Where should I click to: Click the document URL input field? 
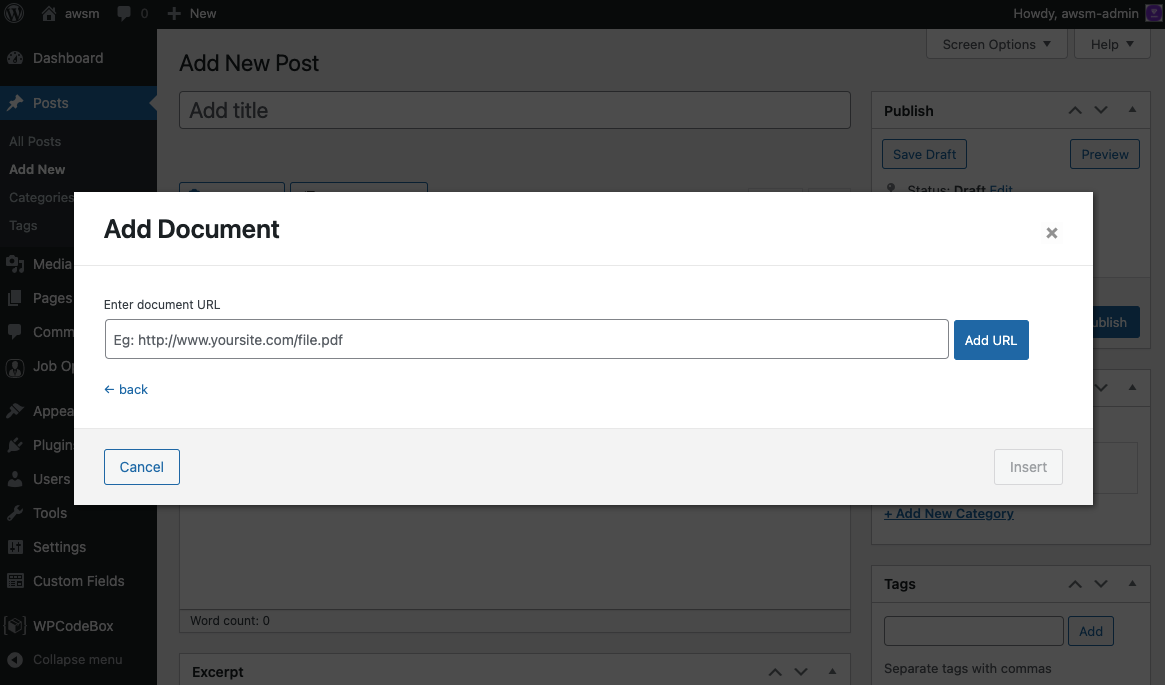(526, 340)
